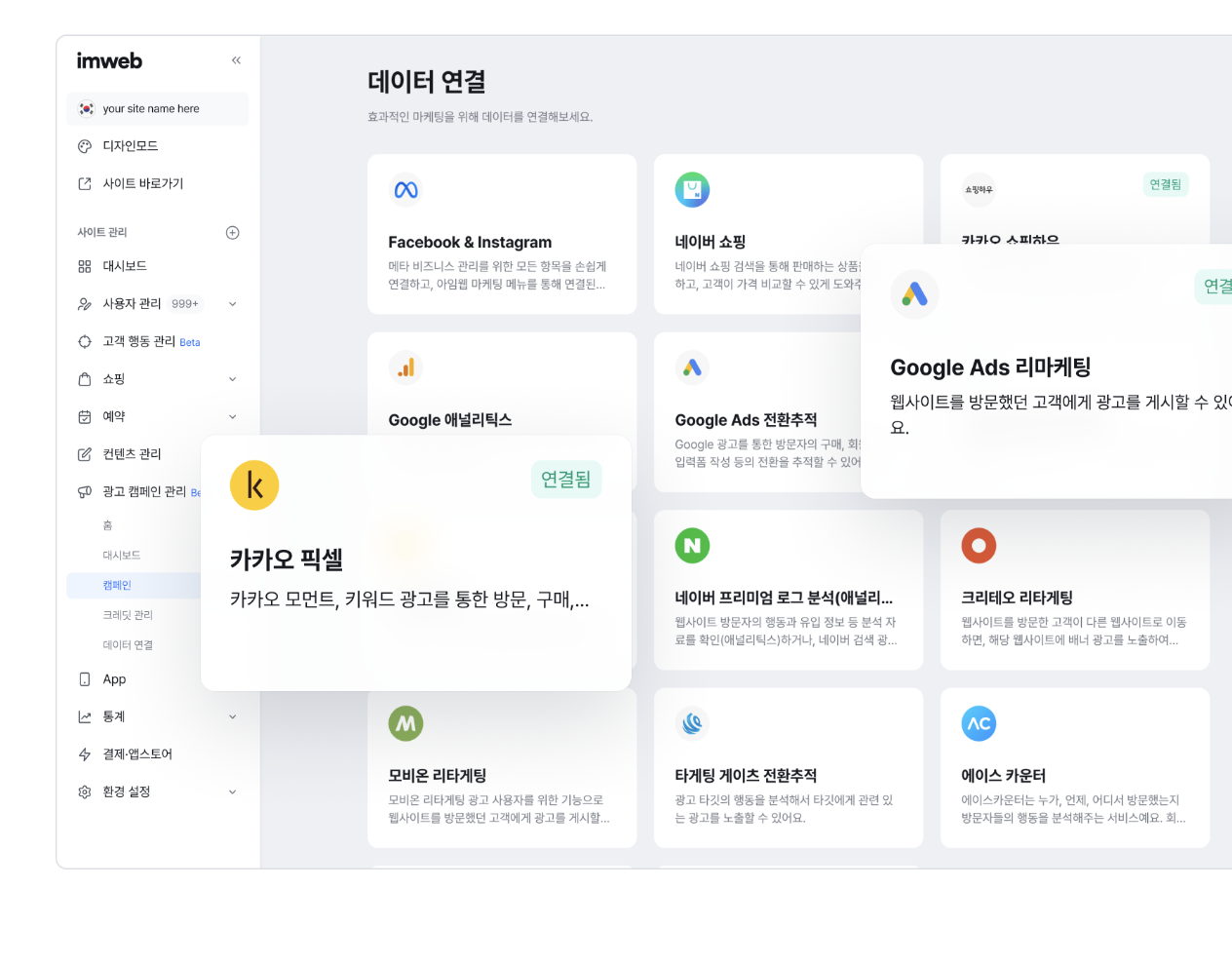Click the user icon beside 사용자 관리

coord(85,304)
